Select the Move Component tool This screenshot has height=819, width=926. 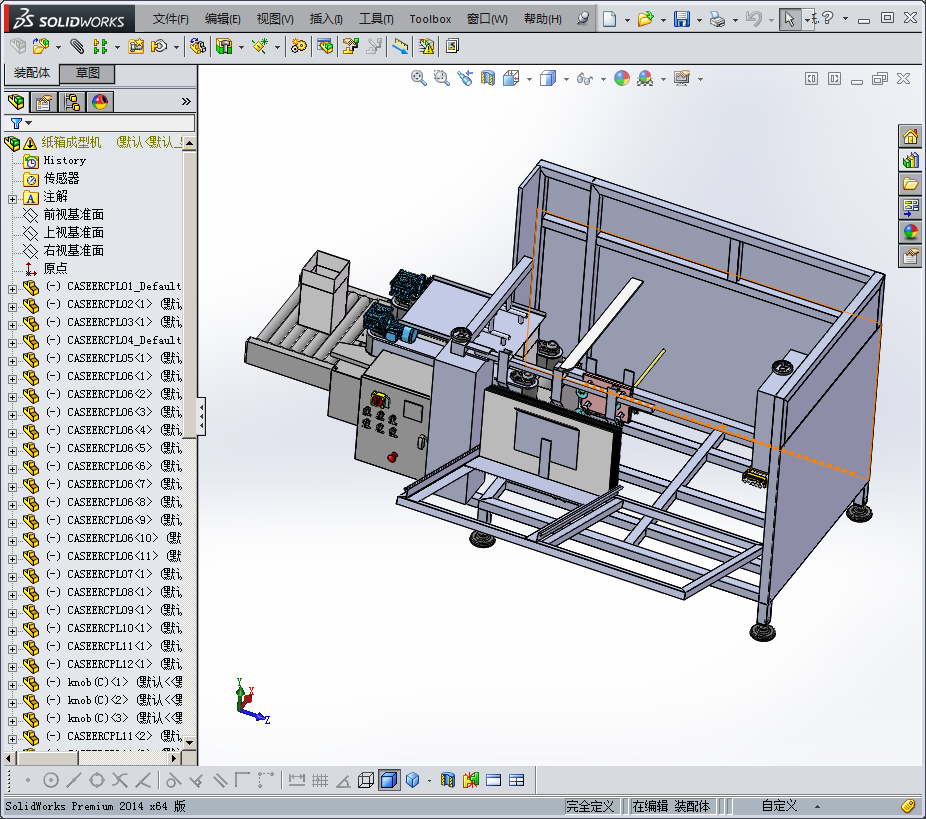(x=159, y=46)
